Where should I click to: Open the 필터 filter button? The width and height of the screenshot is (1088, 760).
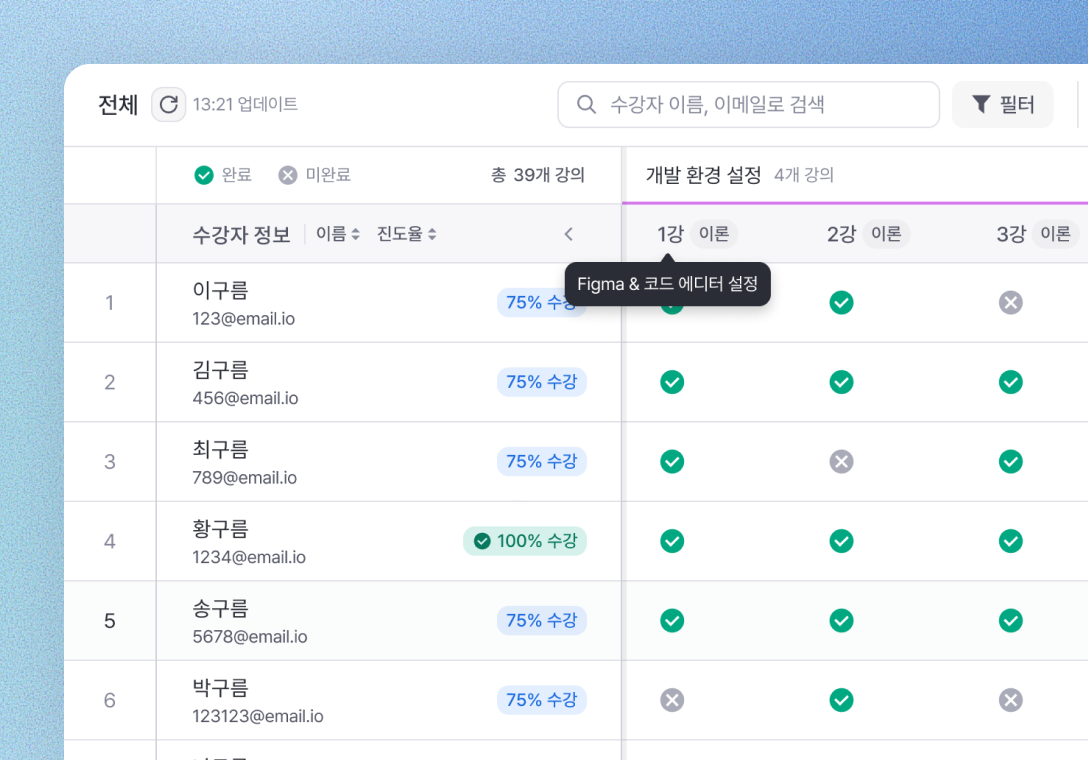click(1002, 104)
